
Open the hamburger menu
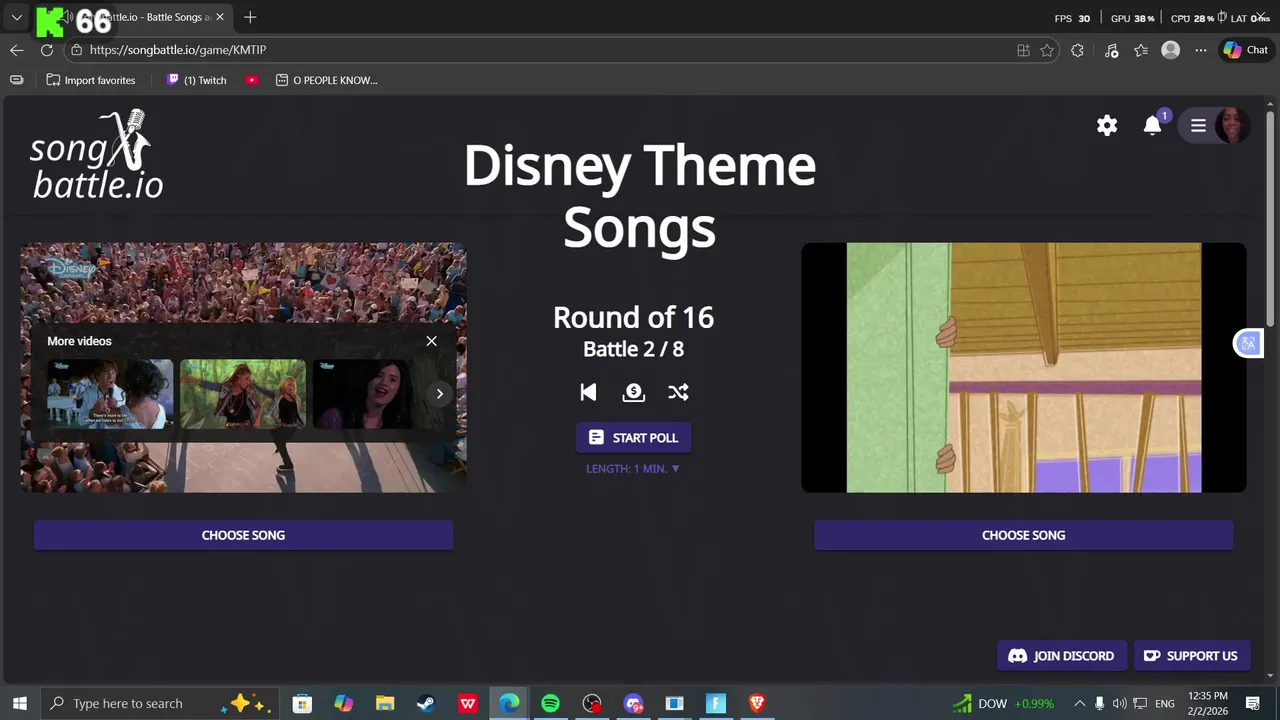point(1198,125)
